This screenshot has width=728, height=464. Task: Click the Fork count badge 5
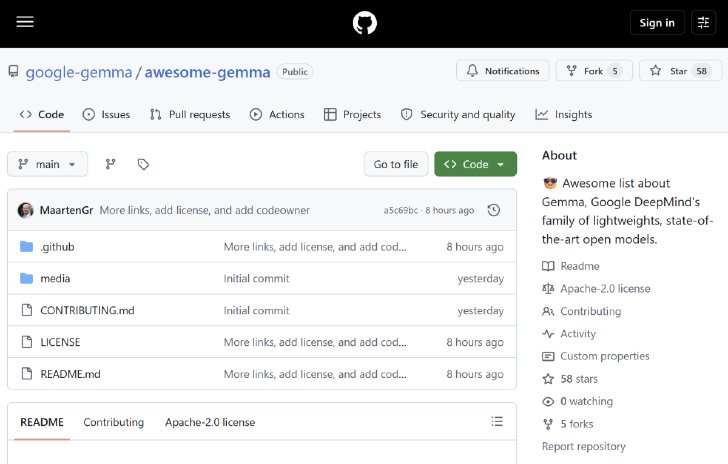pos(615,71)
